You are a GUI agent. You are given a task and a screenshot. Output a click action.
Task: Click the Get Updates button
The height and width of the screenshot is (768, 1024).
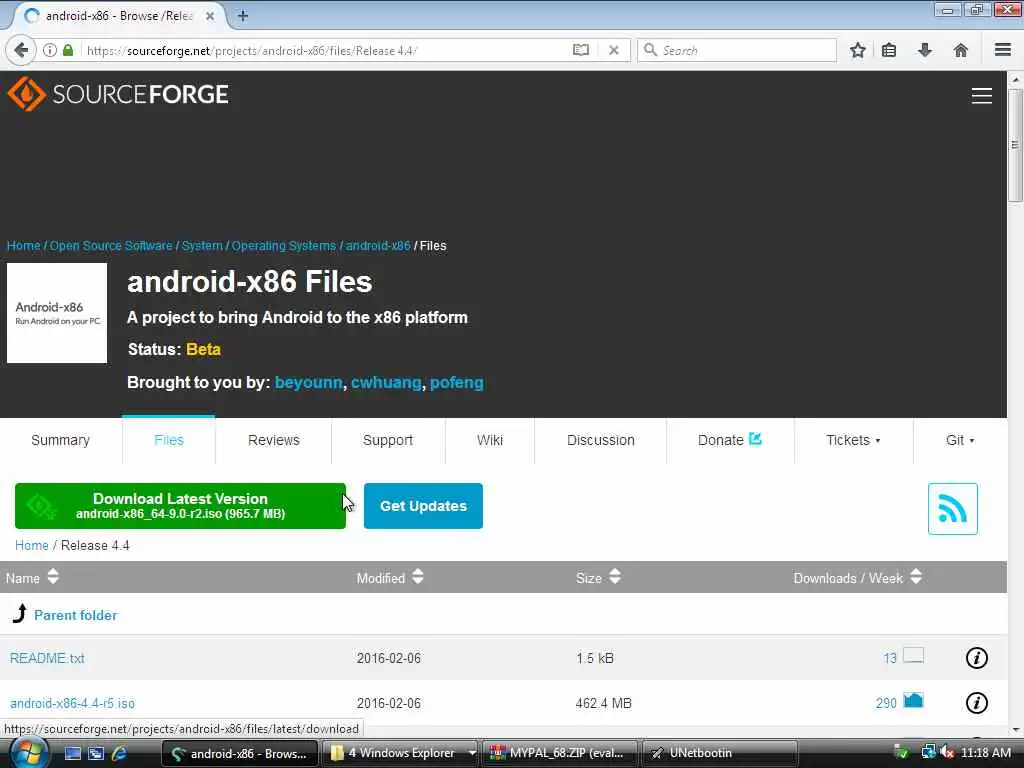(423, 506)
